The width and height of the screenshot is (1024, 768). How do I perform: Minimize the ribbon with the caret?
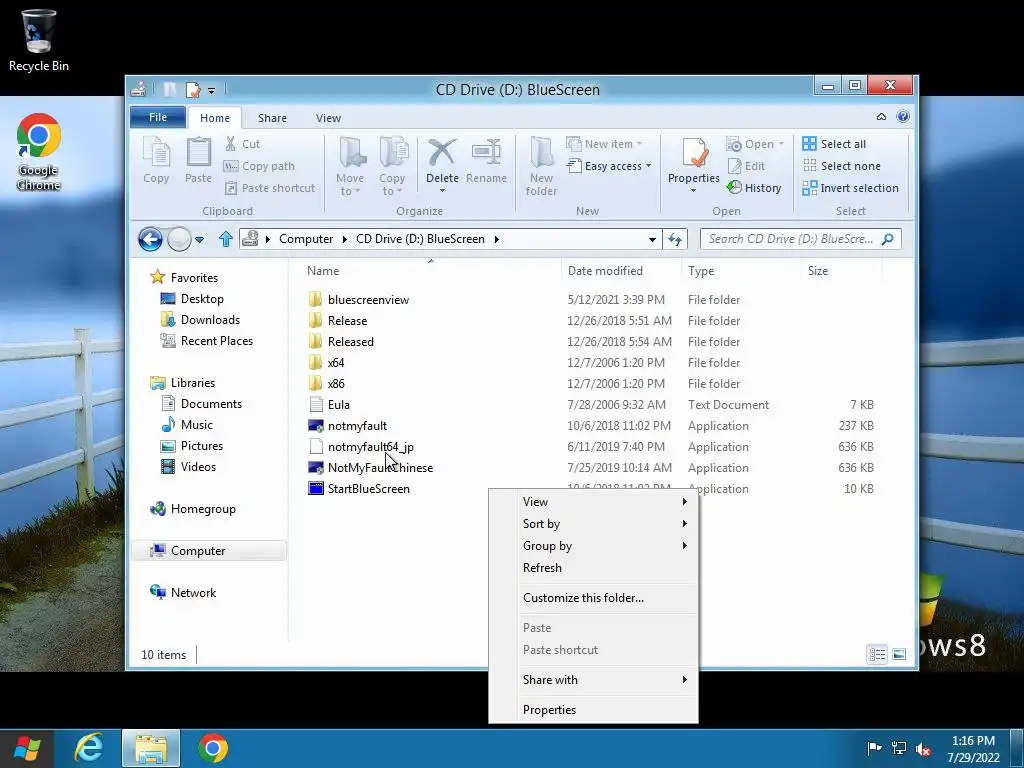881,117
